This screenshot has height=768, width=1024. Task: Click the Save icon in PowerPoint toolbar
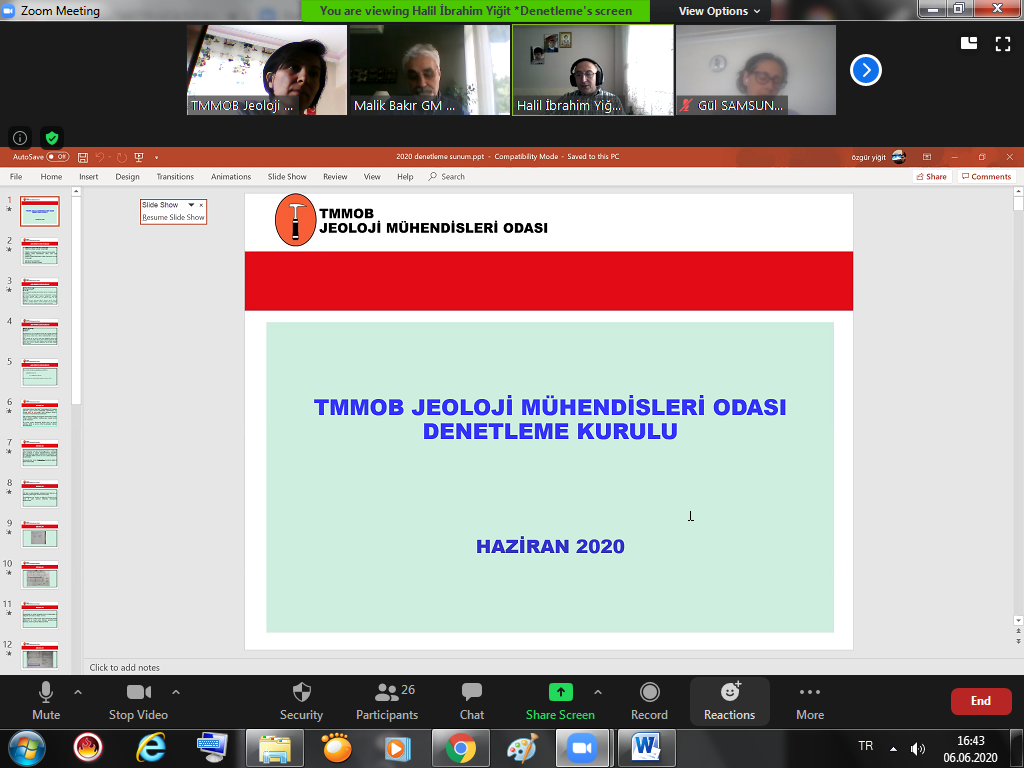click(x=83, y=157)
